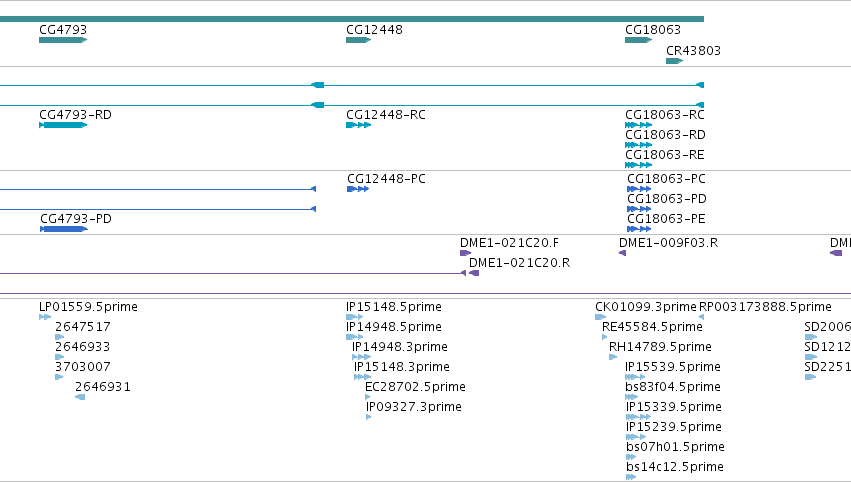Select the CR43803 gene arrow glyph
The height and width of the screenshot is (482, 851).
[x=674, y=61]
